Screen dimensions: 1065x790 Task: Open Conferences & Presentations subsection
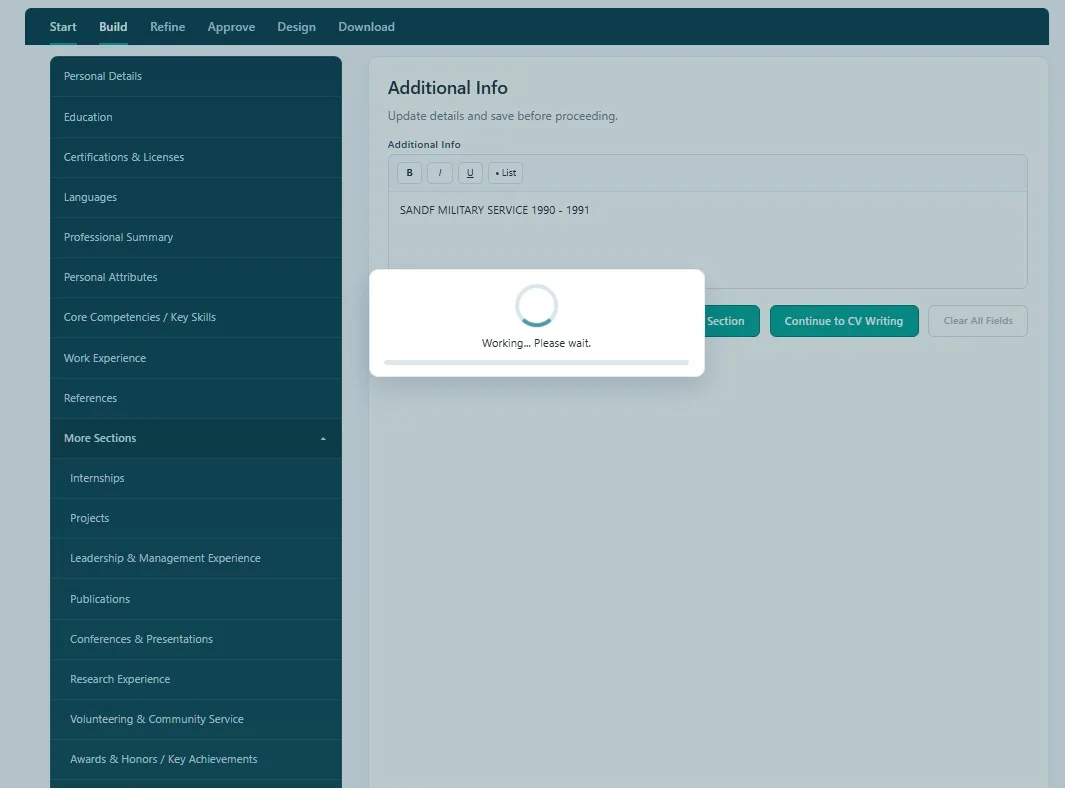click(196, 639)
